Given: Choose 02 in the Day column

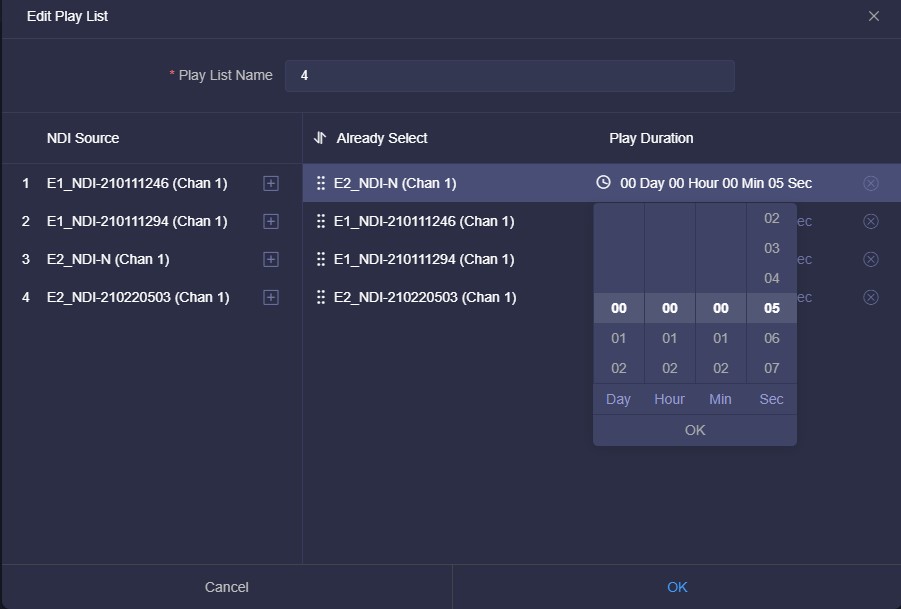Looking at the screenshot, I should point(619,368).
